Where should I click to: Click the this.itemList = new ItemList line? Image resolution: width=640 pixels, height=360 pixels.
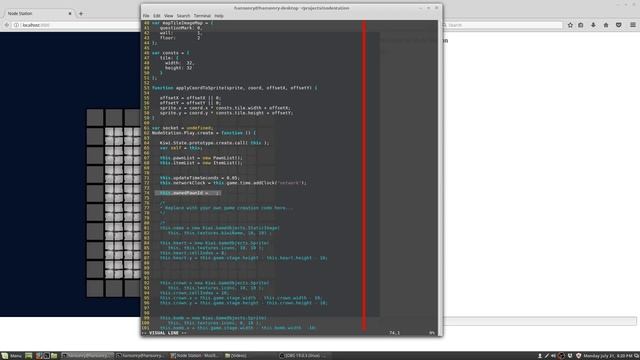pos(201,163)
